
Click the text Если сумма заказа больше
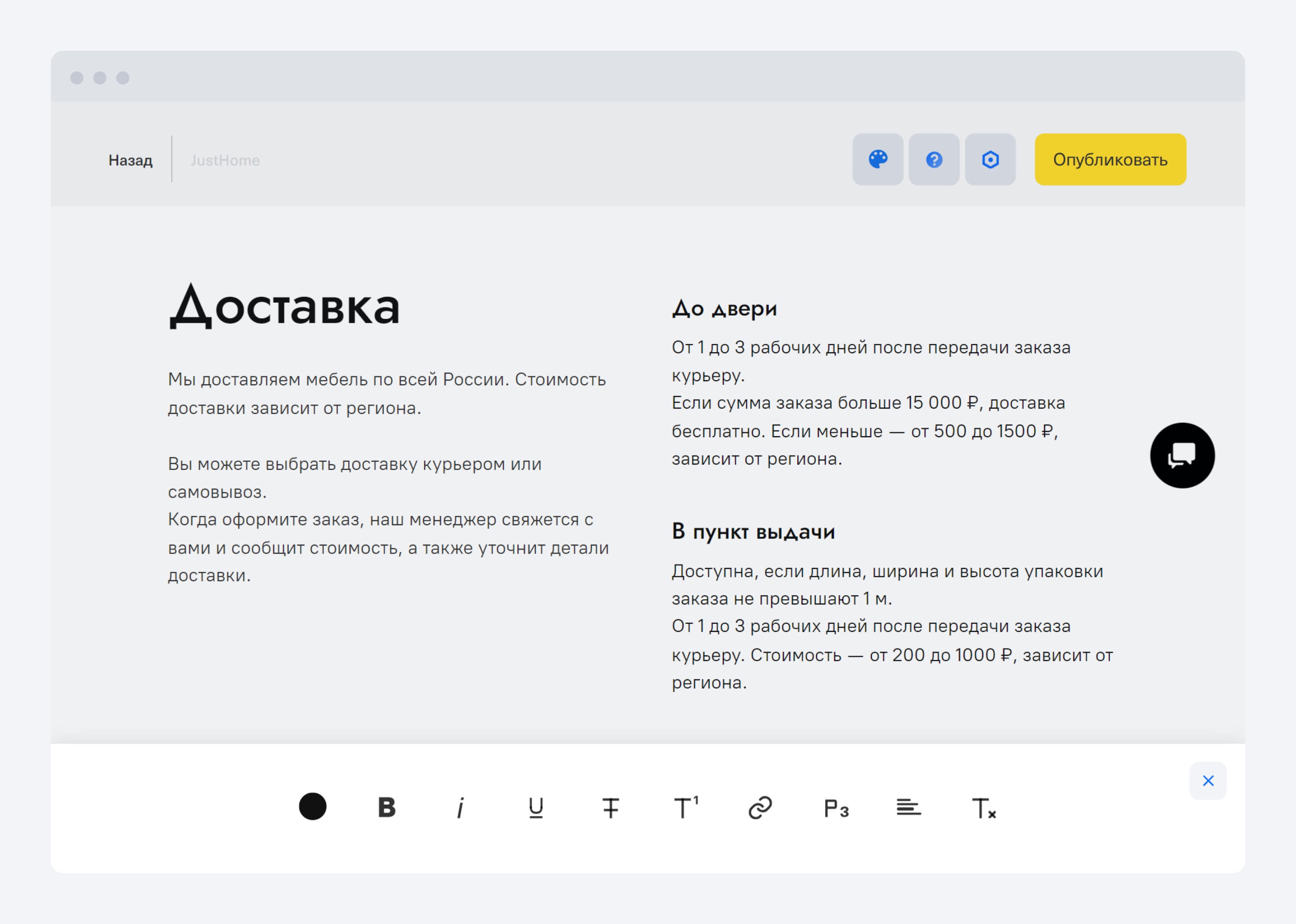click(x=868, y=431)
